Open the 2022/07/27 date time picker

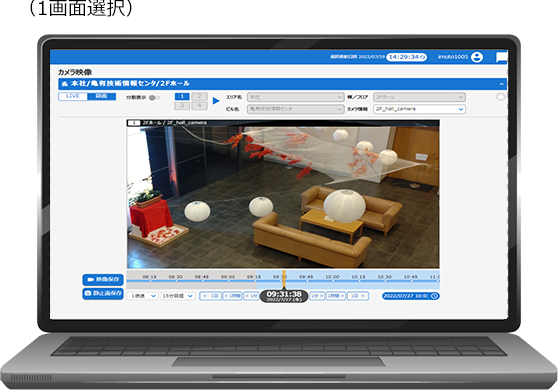click(411, 296)
